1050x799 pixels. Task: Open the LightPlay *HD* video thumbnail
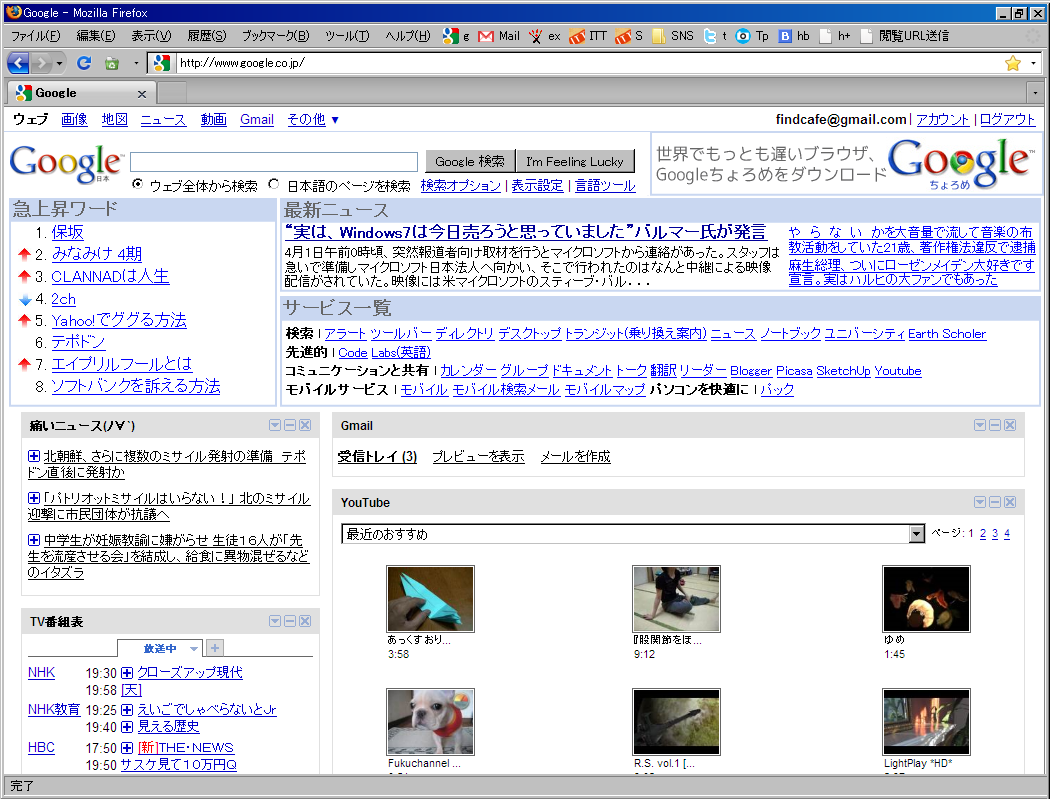click(x=926, y=722)
